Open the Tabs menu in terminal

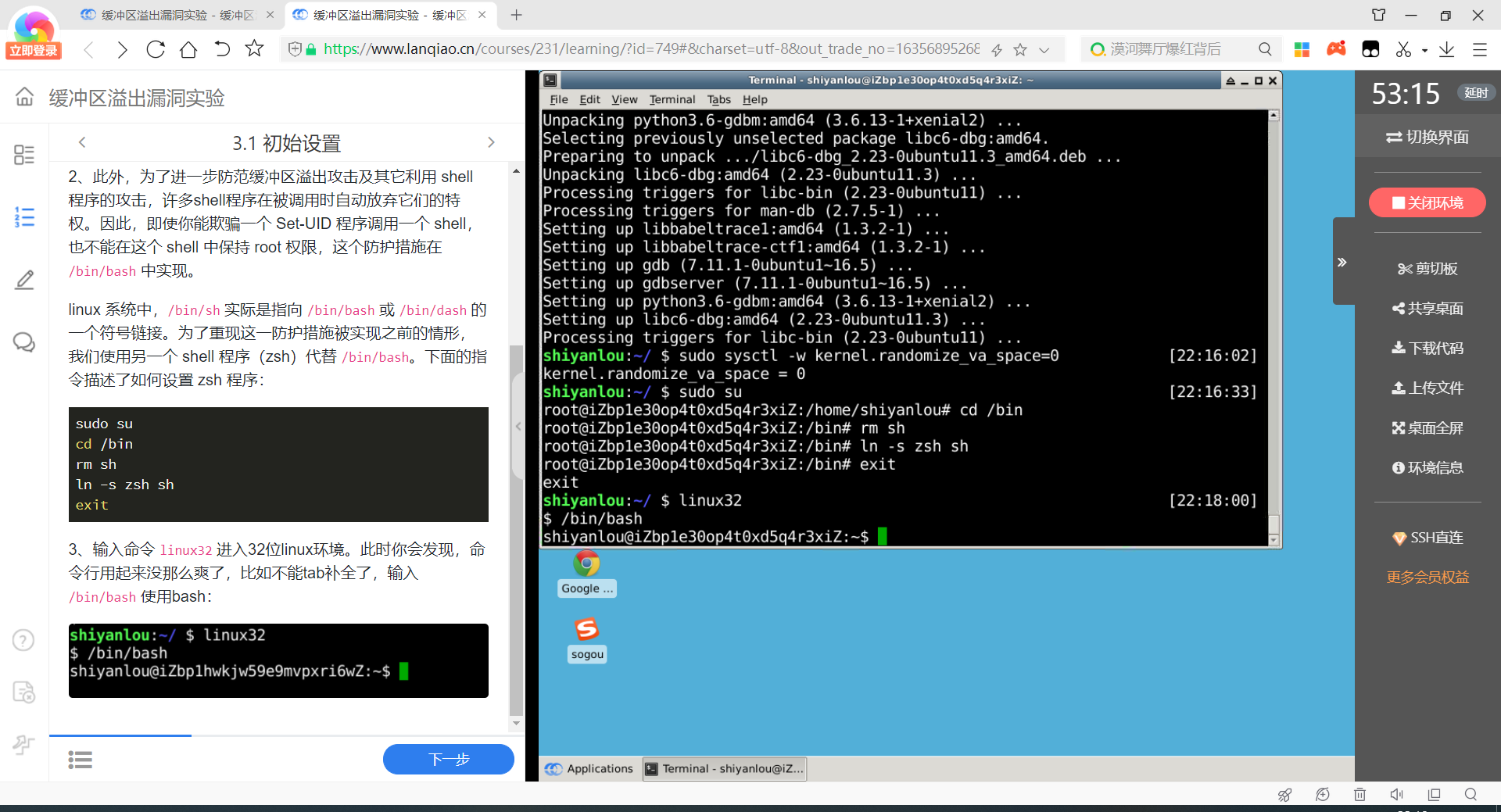click(x=718, y=99)
